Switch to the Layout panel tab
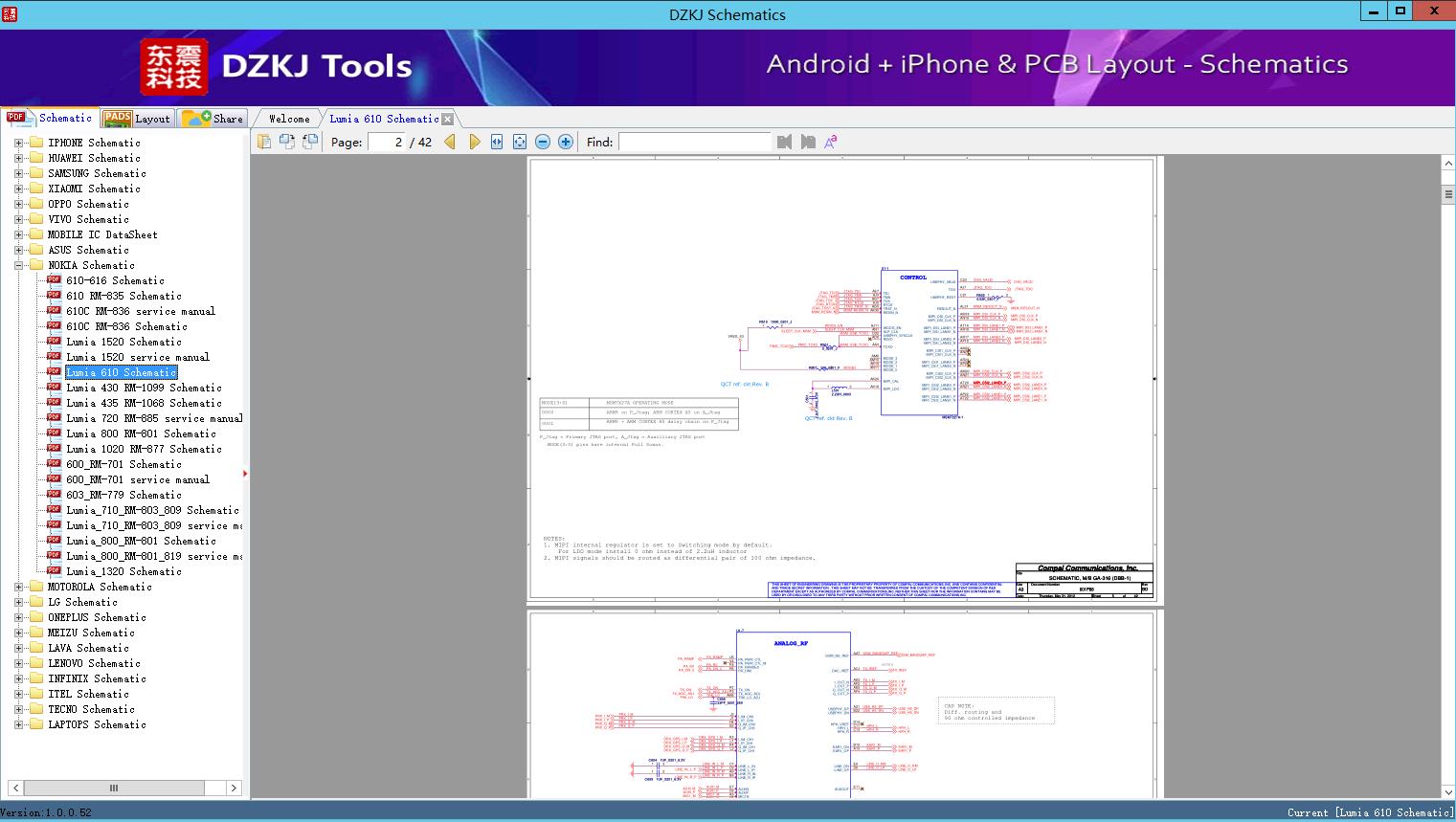The height and width of the screenshot is (822, 1456). (x=138, y=119)
